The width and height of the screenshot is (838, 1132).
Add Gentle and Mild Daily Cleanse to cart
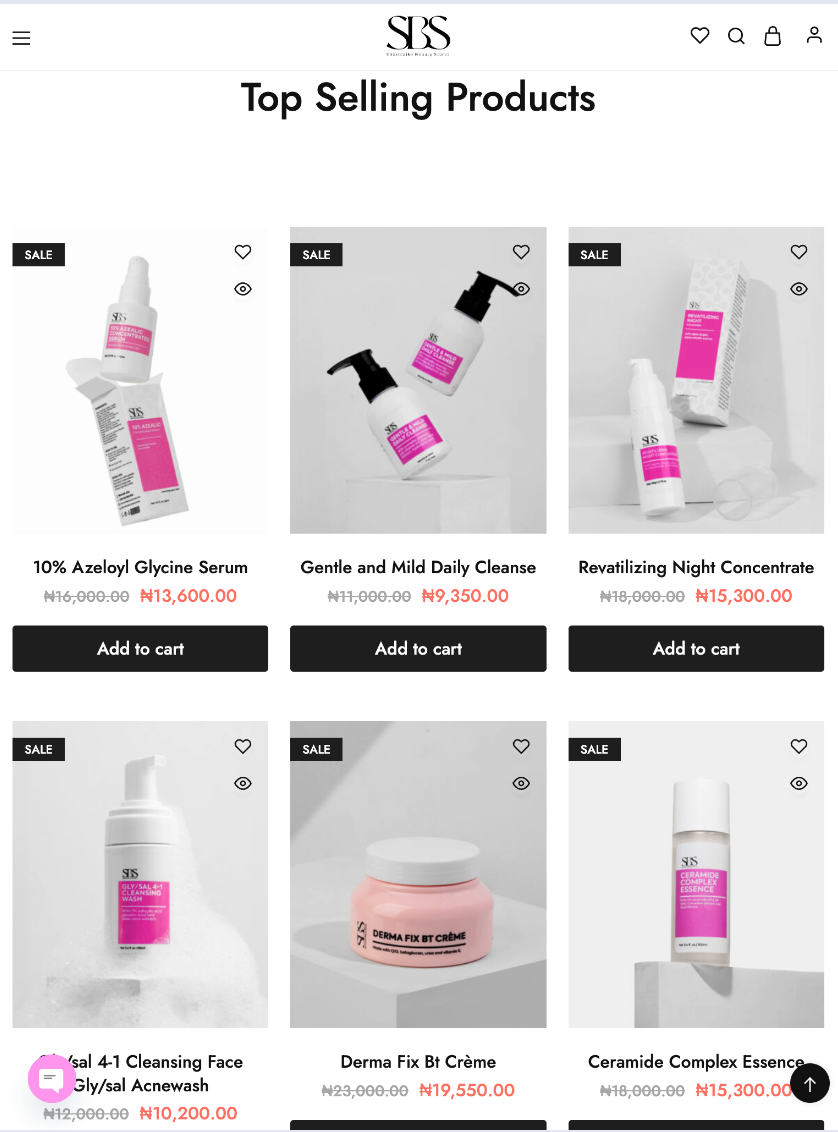point(418,648)
